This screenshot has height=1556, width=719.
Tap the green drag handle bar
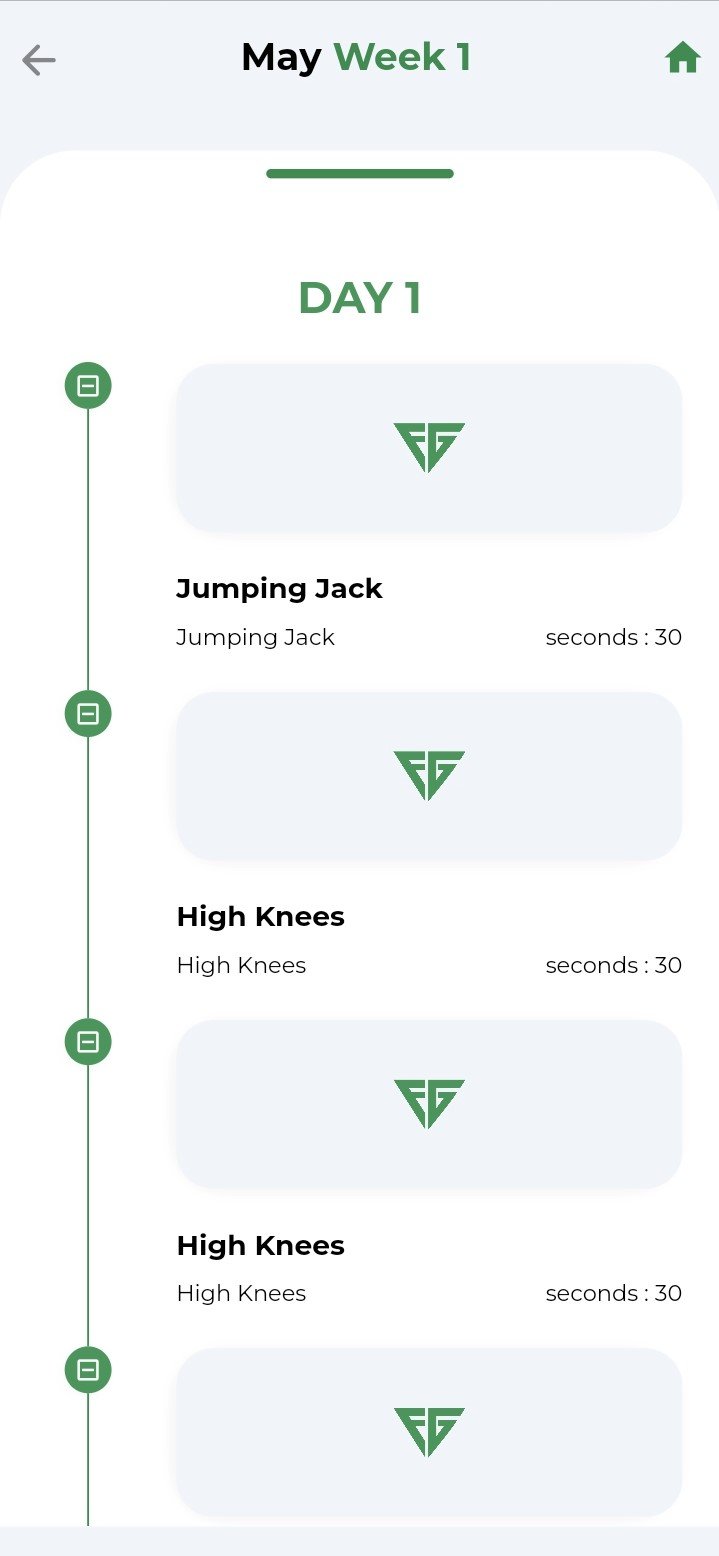tap(360, 174)
